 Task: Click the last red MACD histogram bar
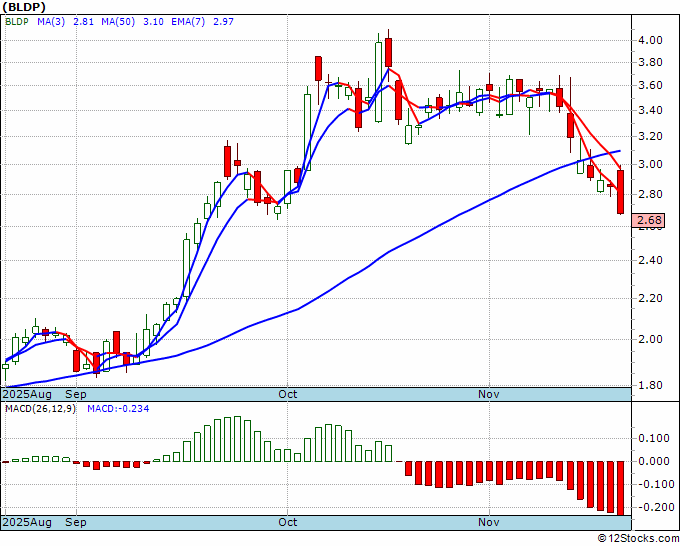coord(621,488)
